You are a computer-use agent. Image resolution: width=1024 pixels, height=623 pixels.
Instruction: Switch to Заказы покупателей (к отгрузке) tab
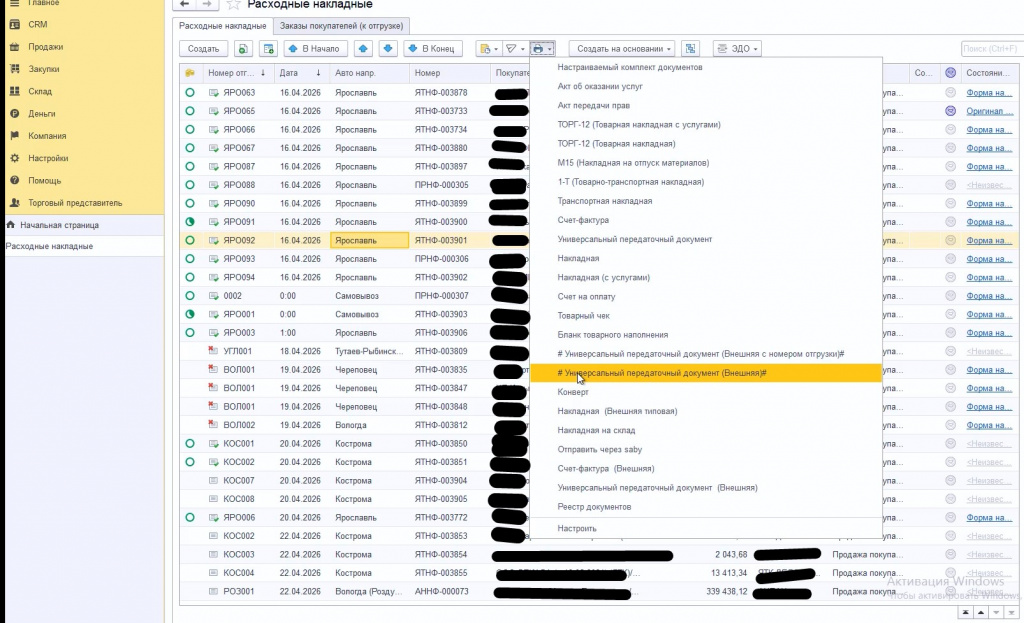click(341, 26)
